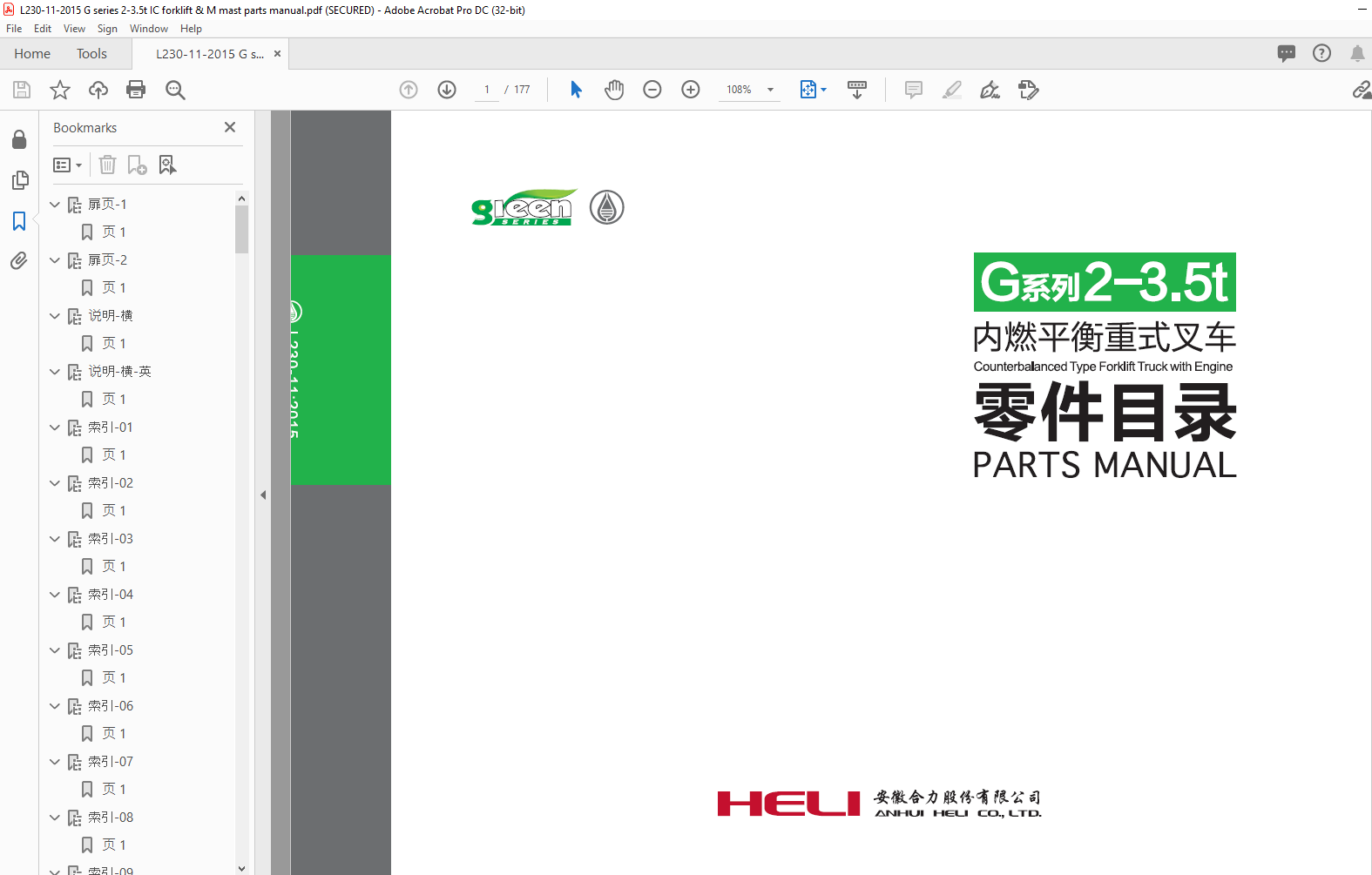Open the Edit menu
This screenshot has height=875, width=1372.
[x=43, y=29]
